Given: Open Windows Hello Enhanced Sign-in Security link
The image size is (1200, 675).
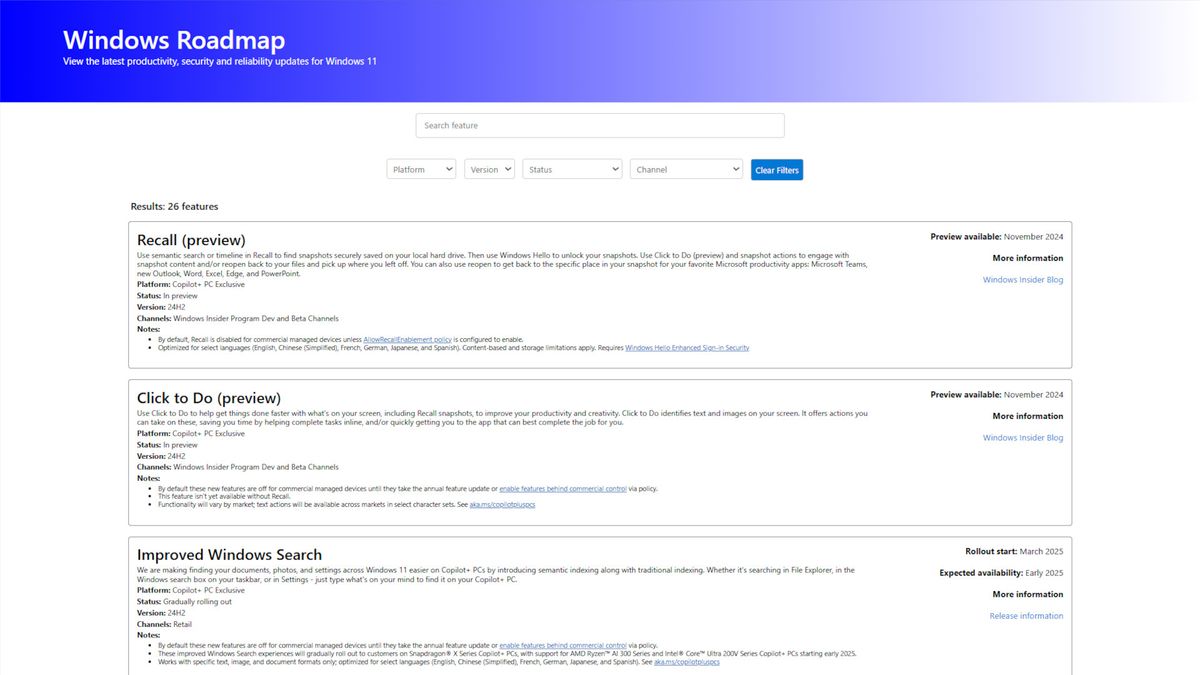Looking at the screenshot, I should click(687, 348).
